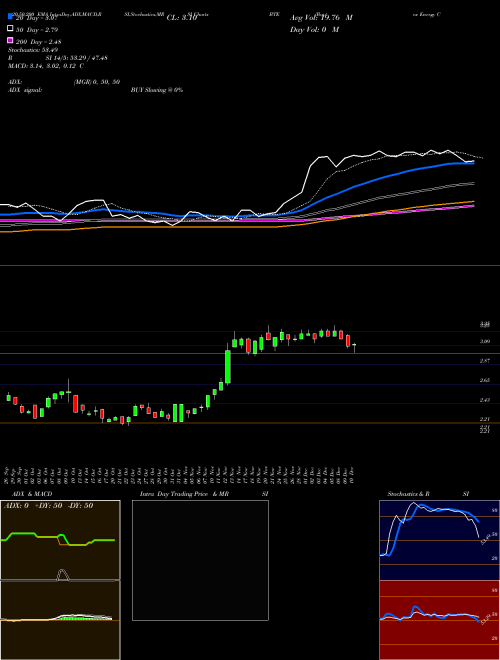Click the 'SI 14/3: 58.29 / 47.48' value

coord(77,58)
